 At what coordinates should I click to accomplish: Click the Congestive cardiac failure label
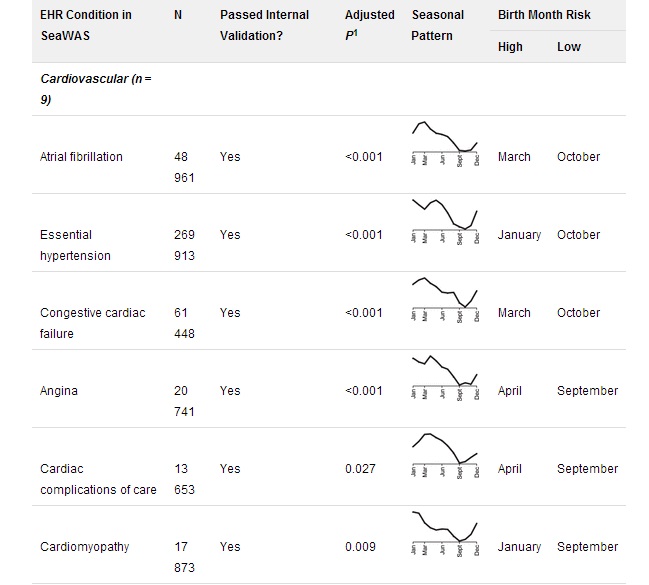click(x=92, y=323)
